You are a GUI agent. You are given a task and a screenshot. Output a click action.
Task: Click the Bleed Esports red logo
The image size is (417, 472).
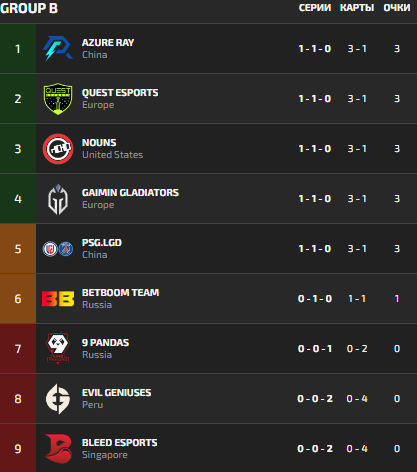tap(58, 449)
